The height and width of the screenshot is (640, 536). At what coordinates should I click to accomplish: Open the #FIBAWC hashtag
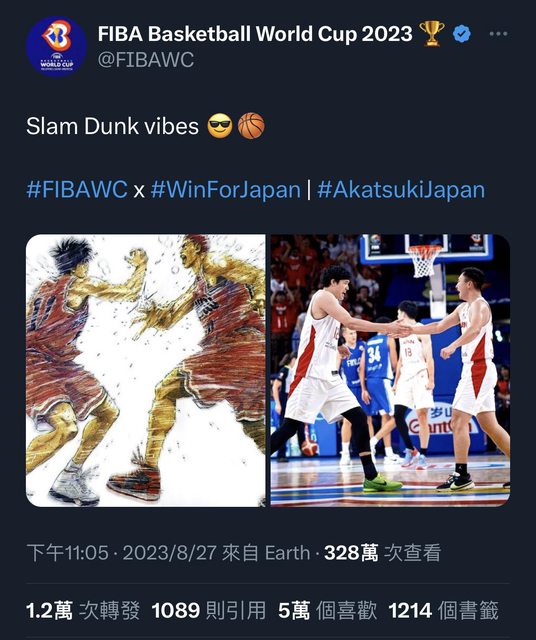[x=77, y=190]
